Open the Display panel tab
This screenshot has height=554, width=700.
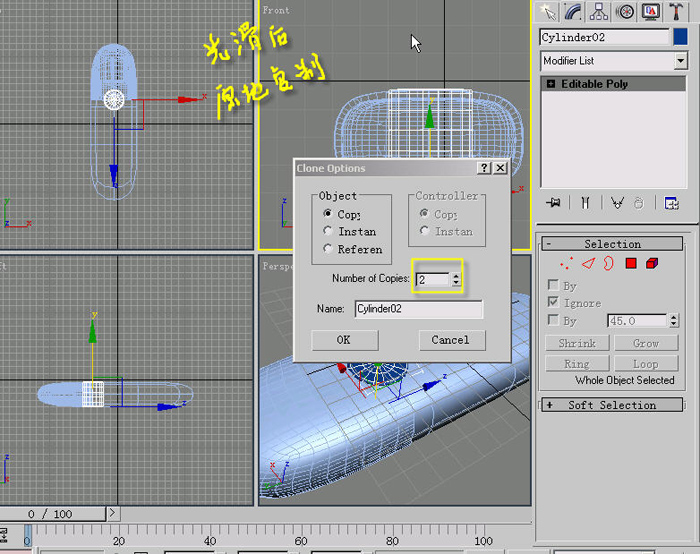pyautogui.click(x=650, y=12)
